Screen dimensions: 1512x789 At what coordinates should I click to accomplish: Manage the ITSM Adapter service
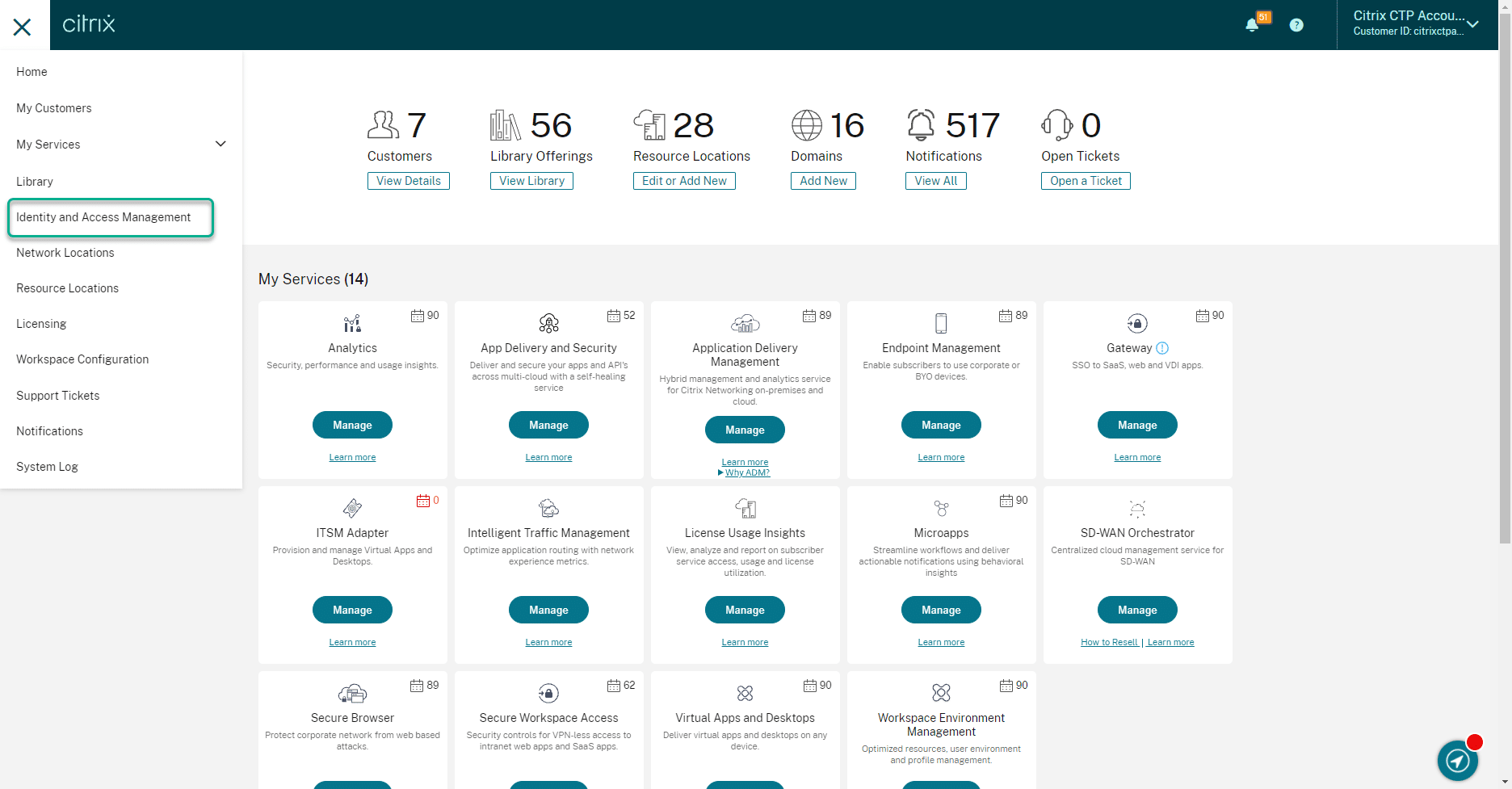click(352, 610)
